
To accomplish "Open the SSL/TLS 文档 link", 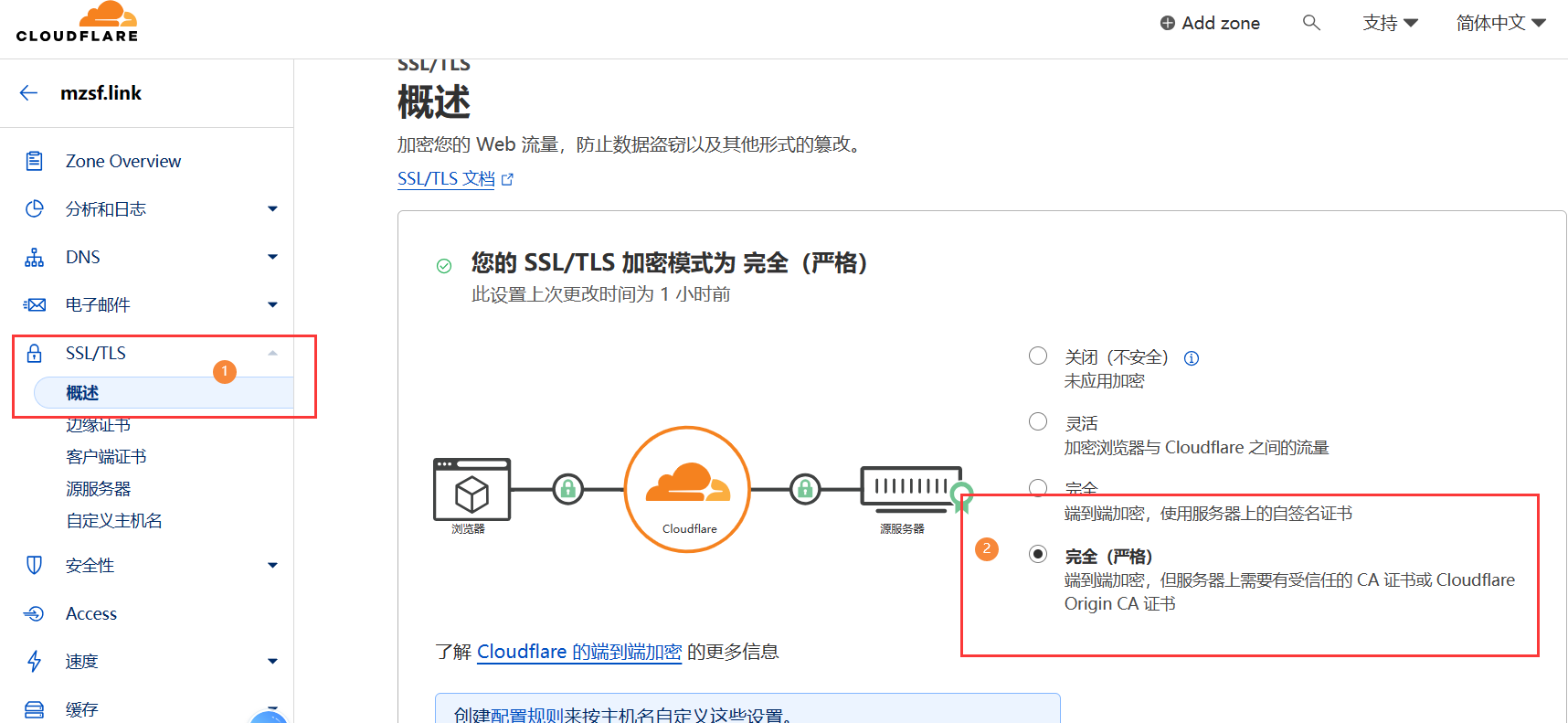I will (446, 179).
